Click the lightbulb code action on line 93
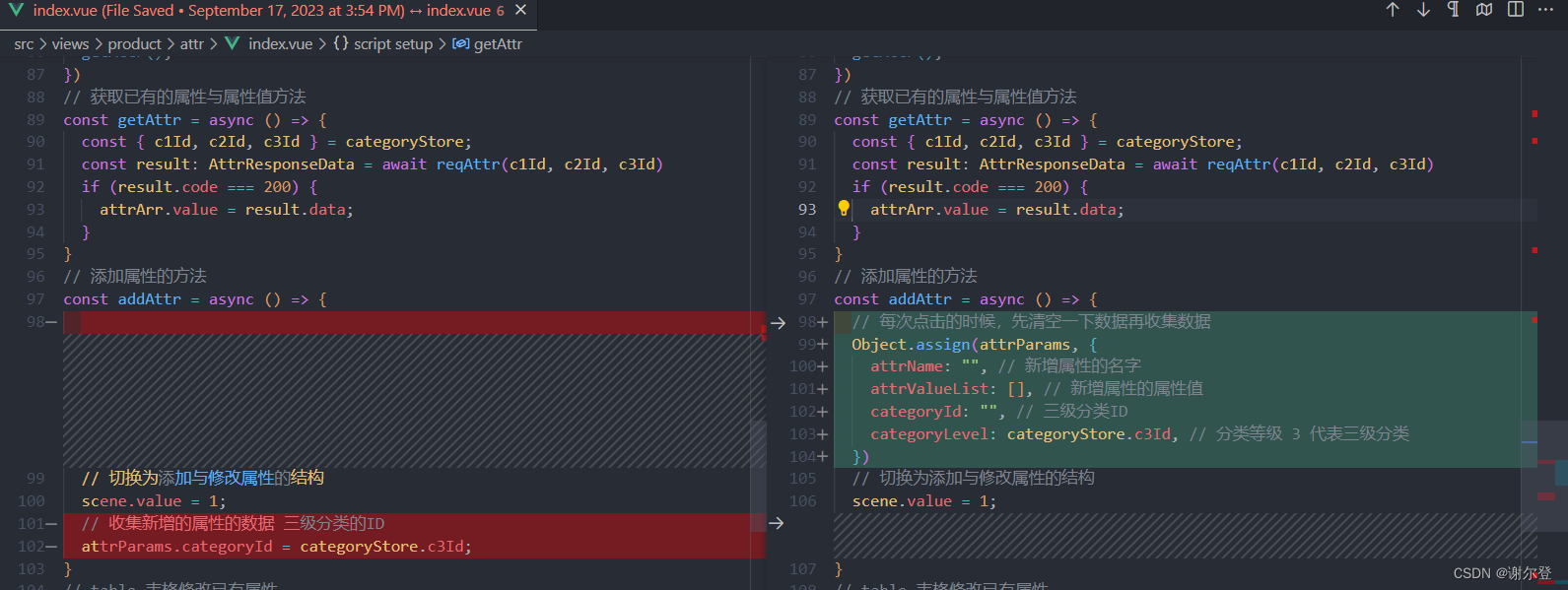 844,209
